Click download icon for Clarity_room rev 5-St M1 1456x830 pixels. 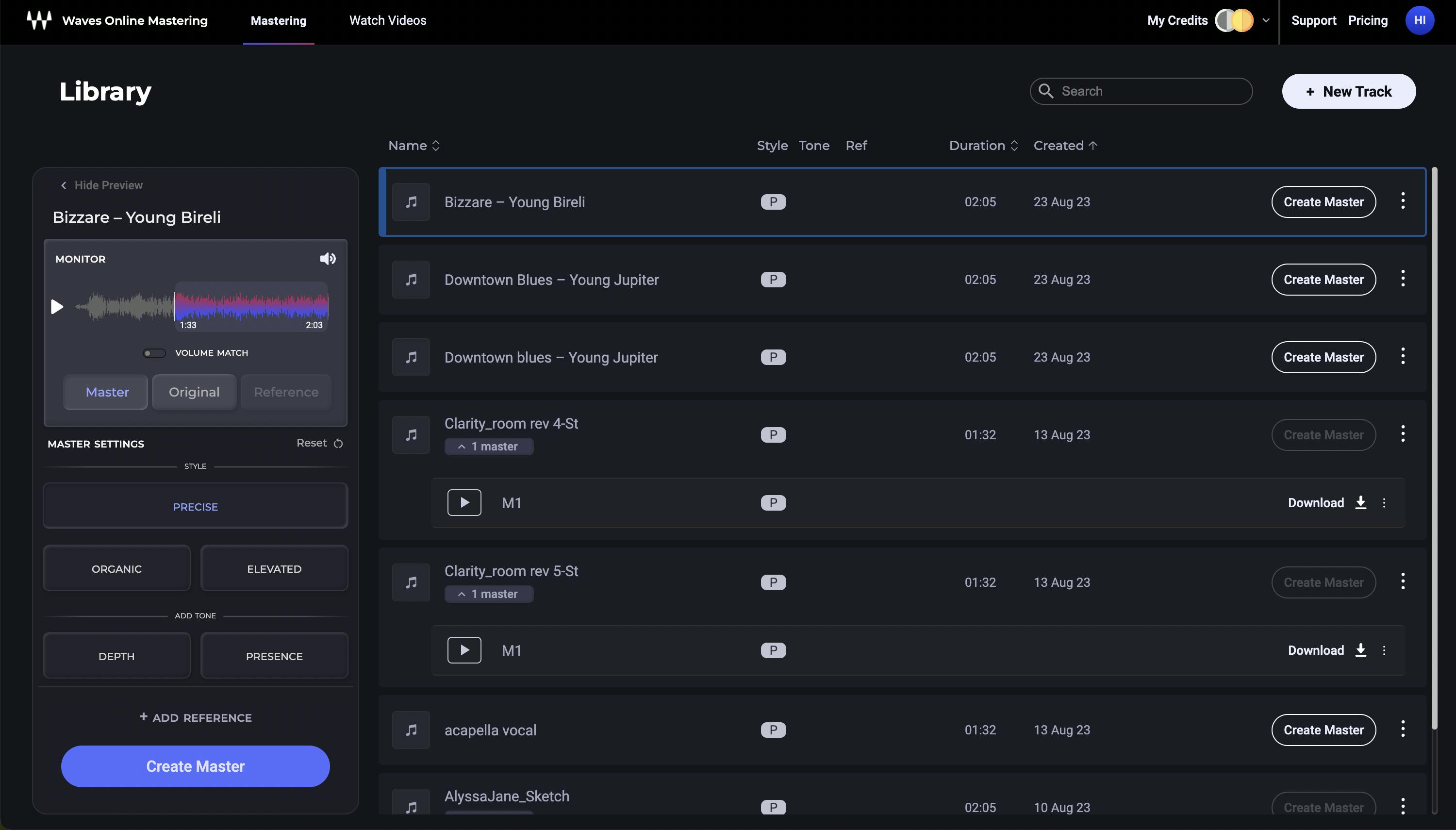1360,650
